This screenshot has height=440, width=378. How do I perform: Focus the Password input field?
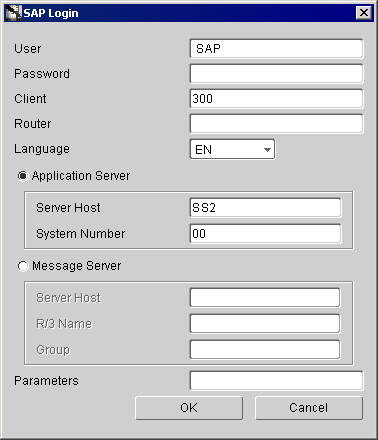click(276, 74)
